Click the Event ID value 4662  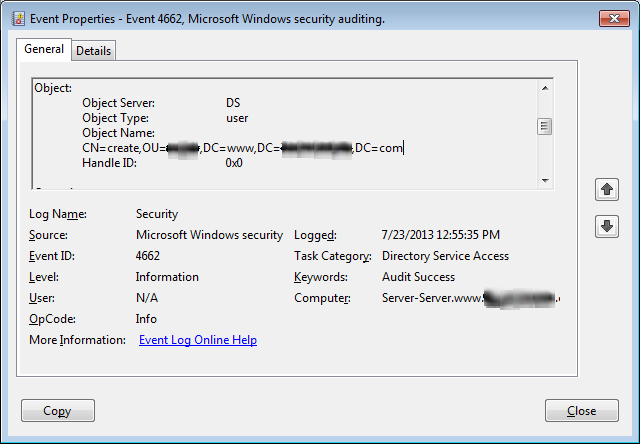tap(148, 256)
